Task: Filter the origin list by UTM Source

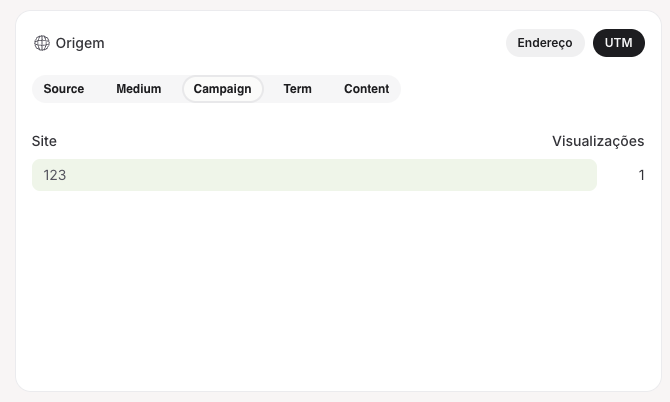Action: [64, 89]
